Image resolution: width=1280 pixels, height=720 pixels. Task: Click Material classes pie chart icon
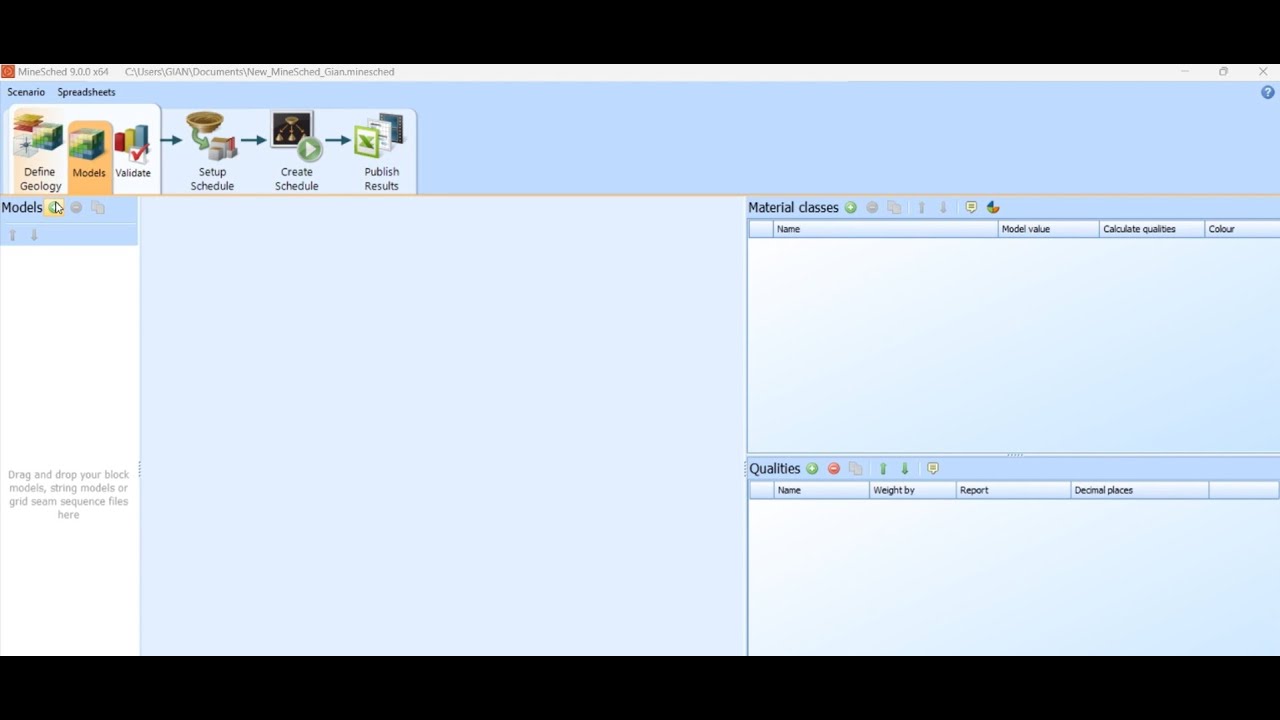tap(993, 207)
